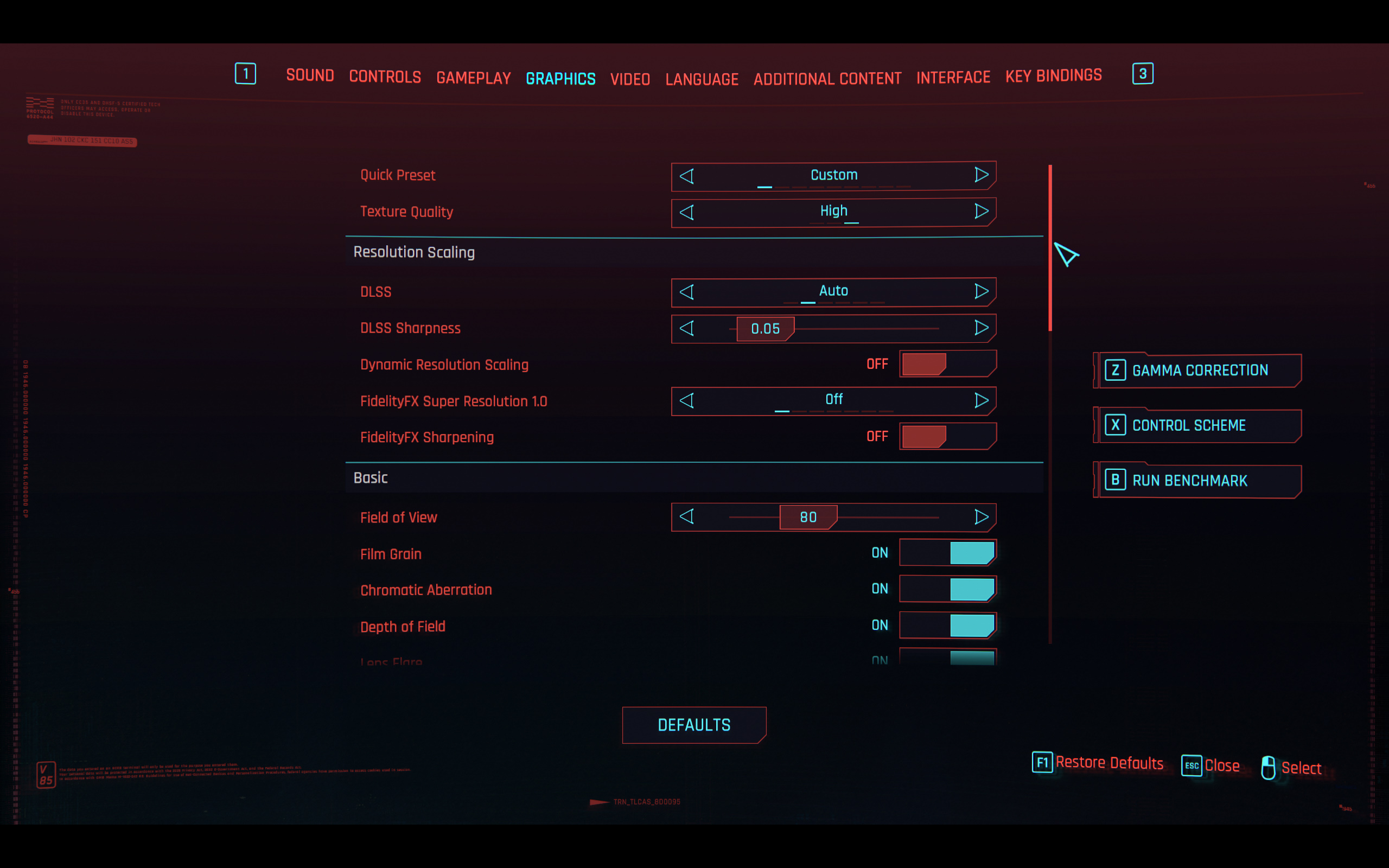Click the Field of View slider handle
Image resolution: width=1389 pixels, height=868 pixels.
[807, 517]
